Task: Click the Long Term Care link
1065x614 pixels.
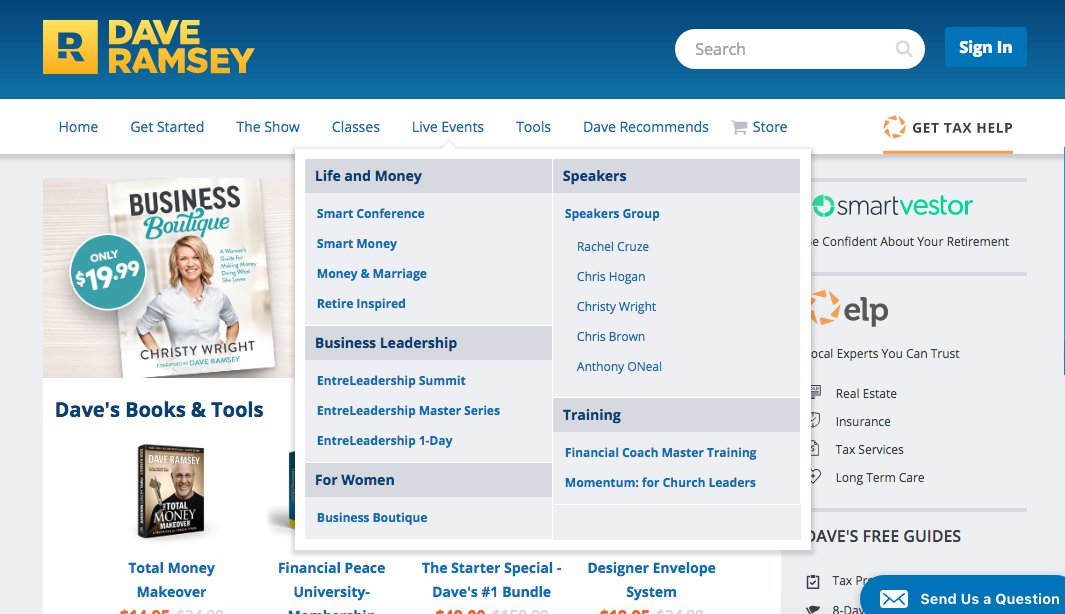Action: pos(880,477)
